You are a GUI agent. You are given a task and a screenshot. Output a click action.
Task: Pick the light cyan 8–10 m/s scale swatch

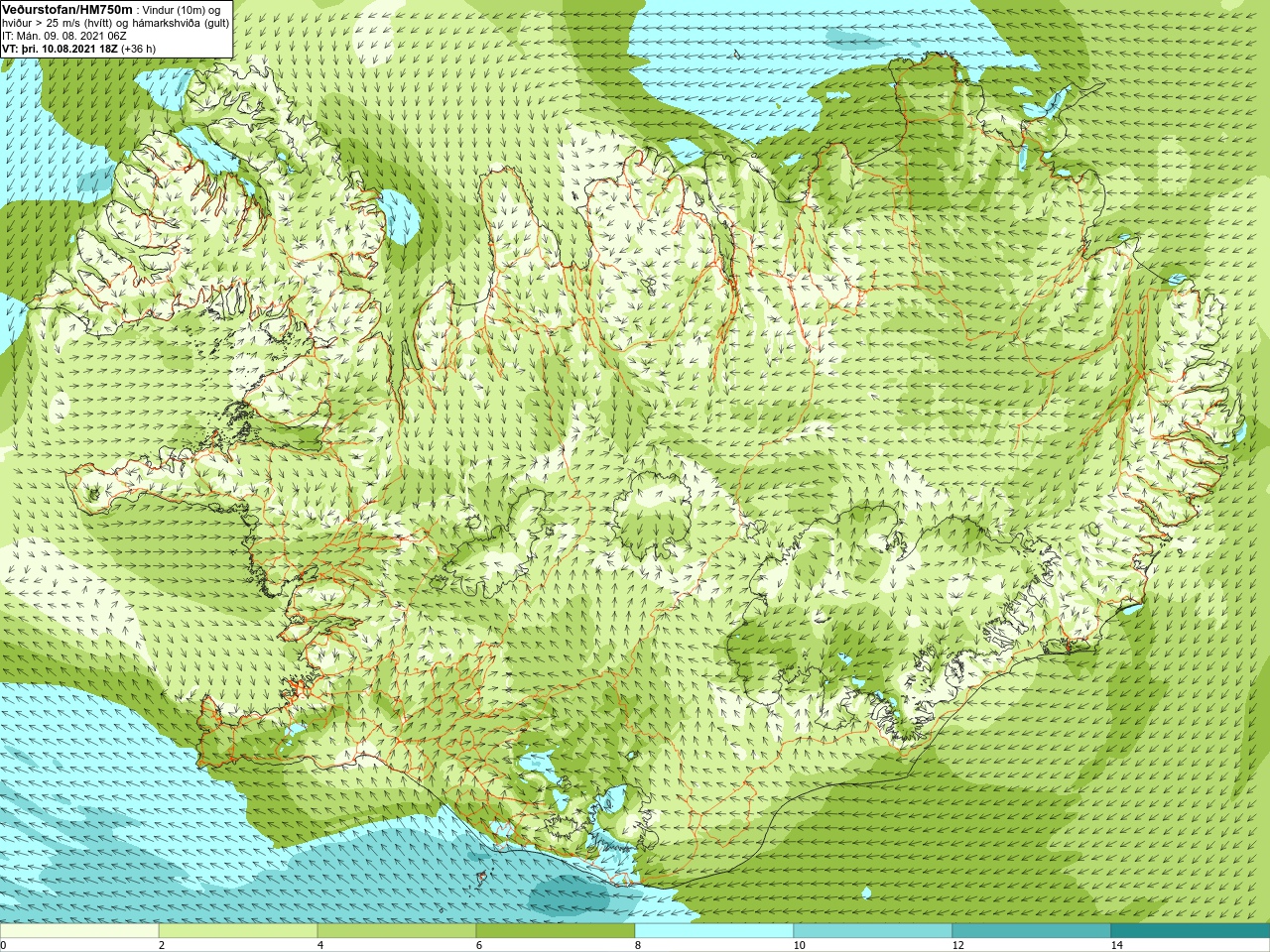[714, 931]
